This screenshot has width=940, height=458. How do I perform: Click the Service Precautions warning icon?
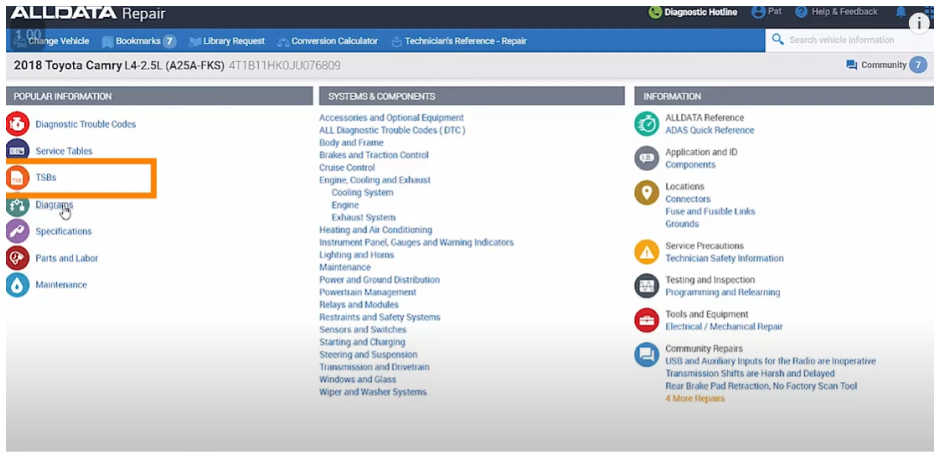click(x=646, y=252)
